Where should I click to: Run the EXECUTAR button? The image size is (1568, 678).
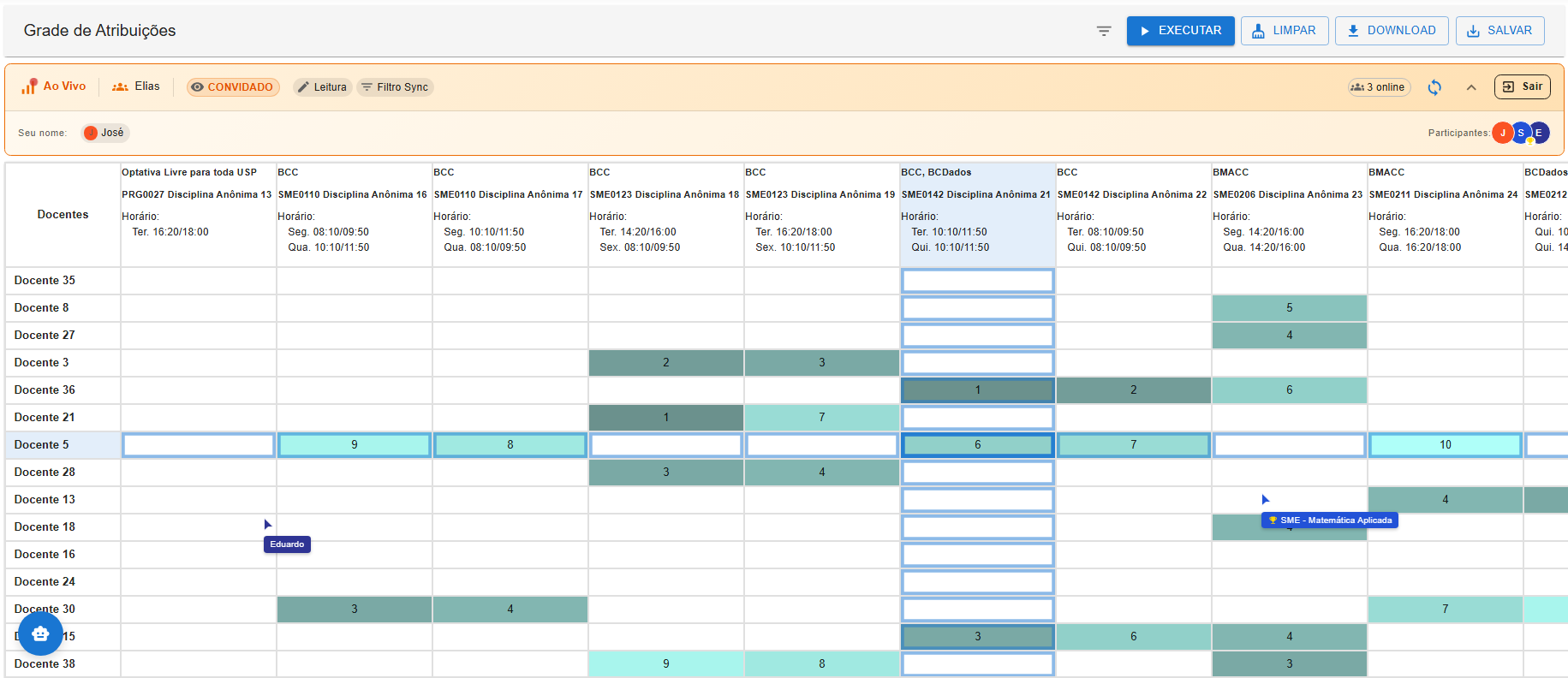(1180, 31)
